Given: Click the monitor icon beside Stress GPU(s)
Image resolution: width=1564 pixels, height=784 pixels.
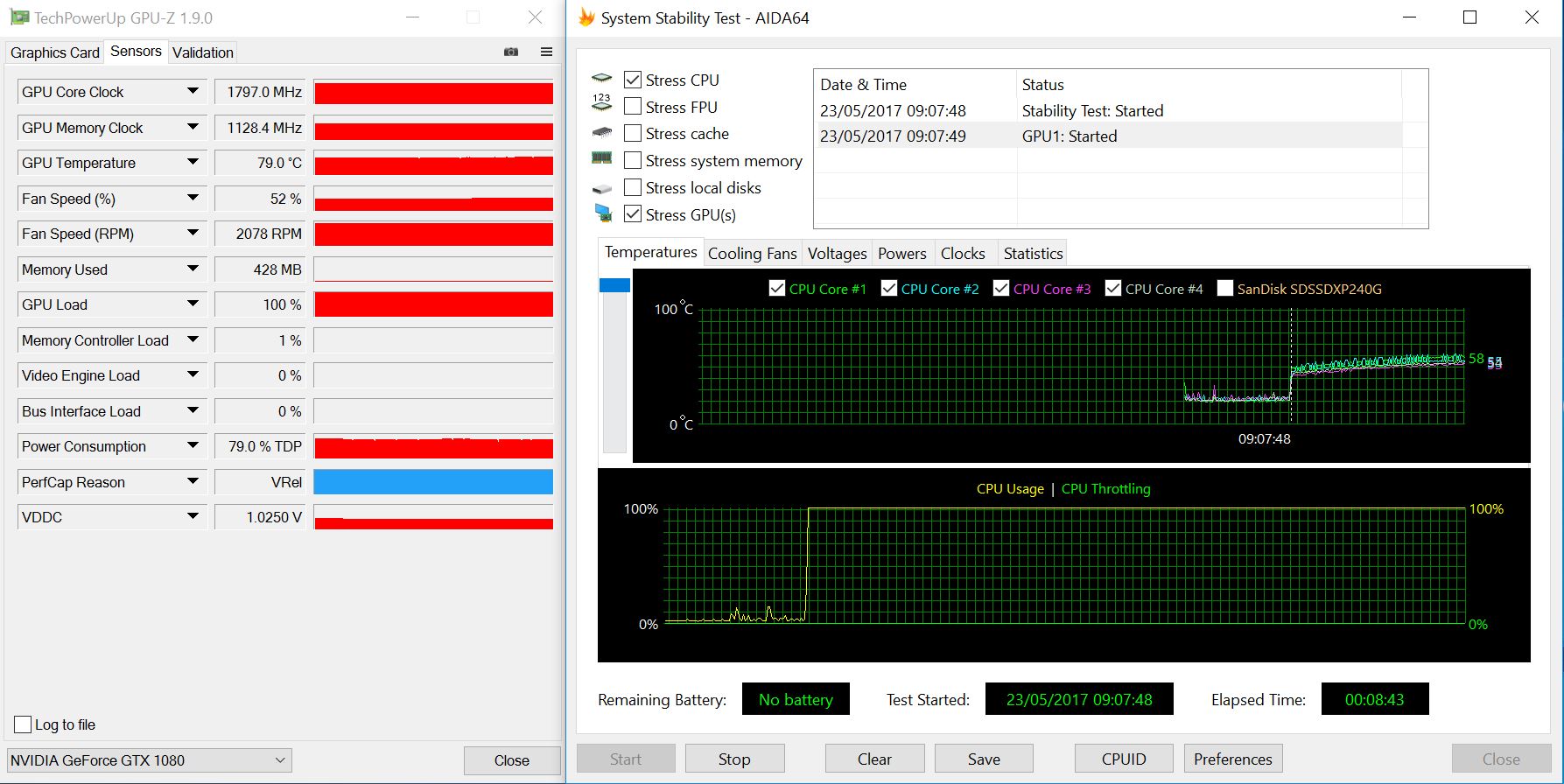Looking at the screenshot, I should tap(602, 213).
